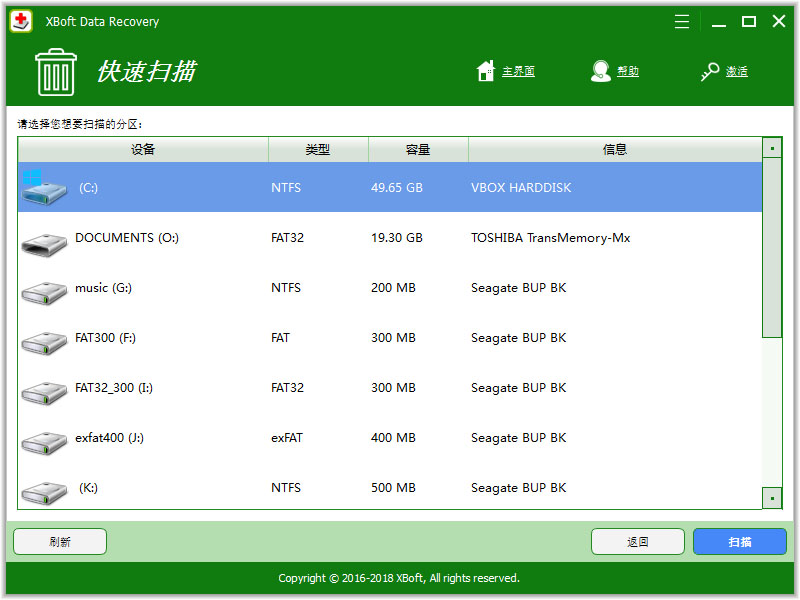Open the 激活 activation link
The width and height of the screenshot is (800, 600).
[737, 71]
